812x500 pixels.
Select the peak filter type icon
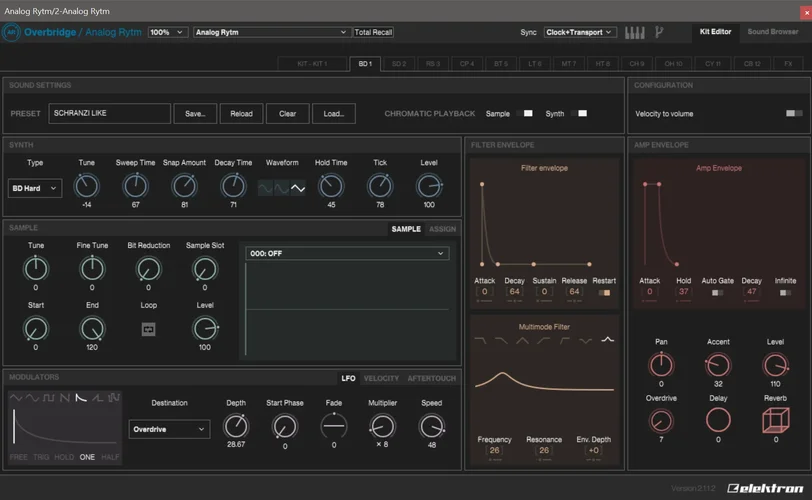pyautogui.click(x=606, y=341)
